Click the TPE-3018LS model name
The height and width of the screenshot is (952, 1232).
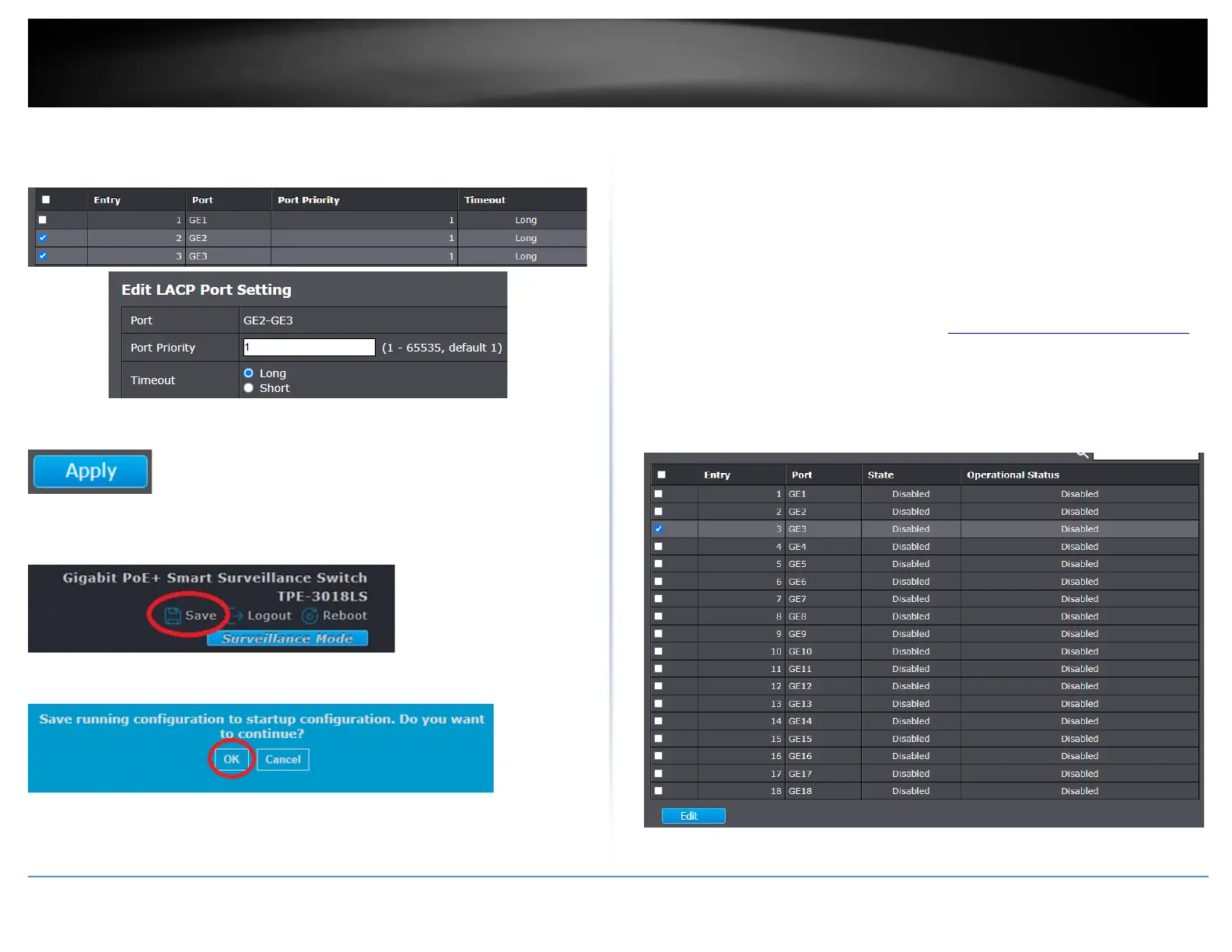click(x=322, y=597)
